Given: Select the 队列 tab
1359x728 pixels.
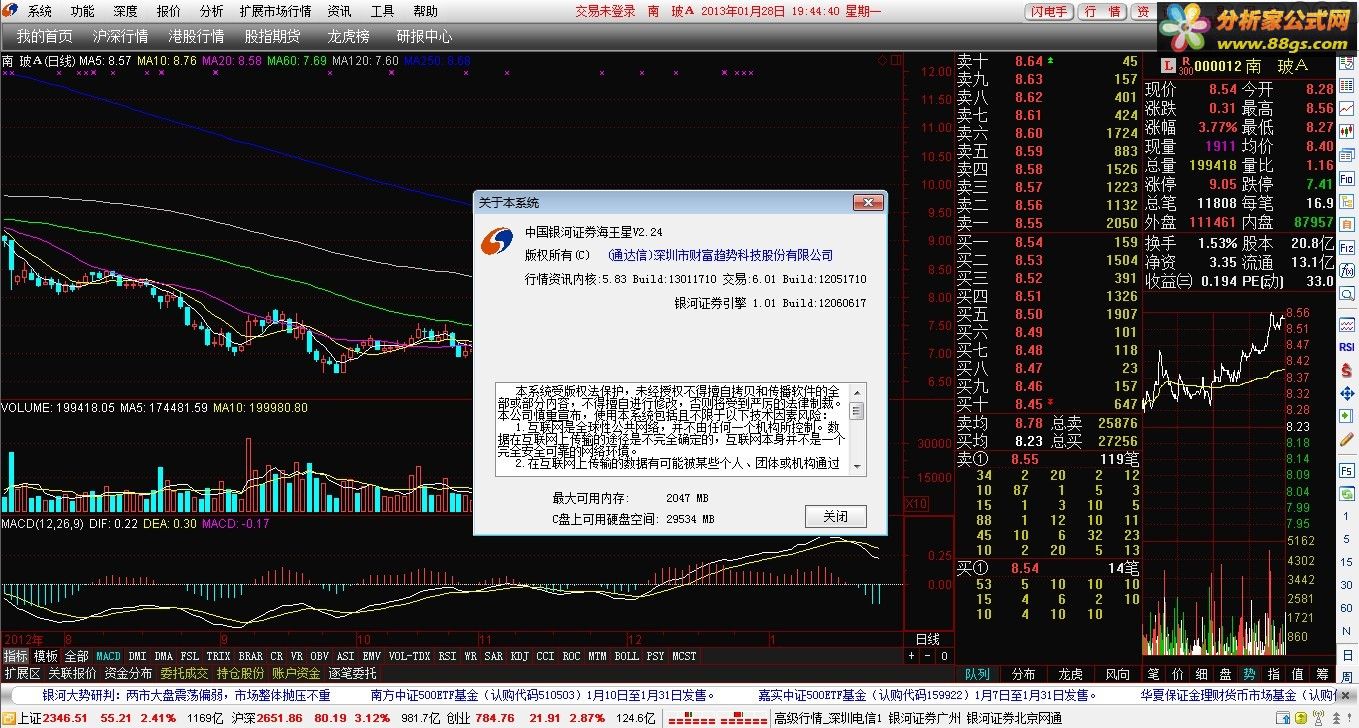Looking at the screenshot, I should [977, 675].
